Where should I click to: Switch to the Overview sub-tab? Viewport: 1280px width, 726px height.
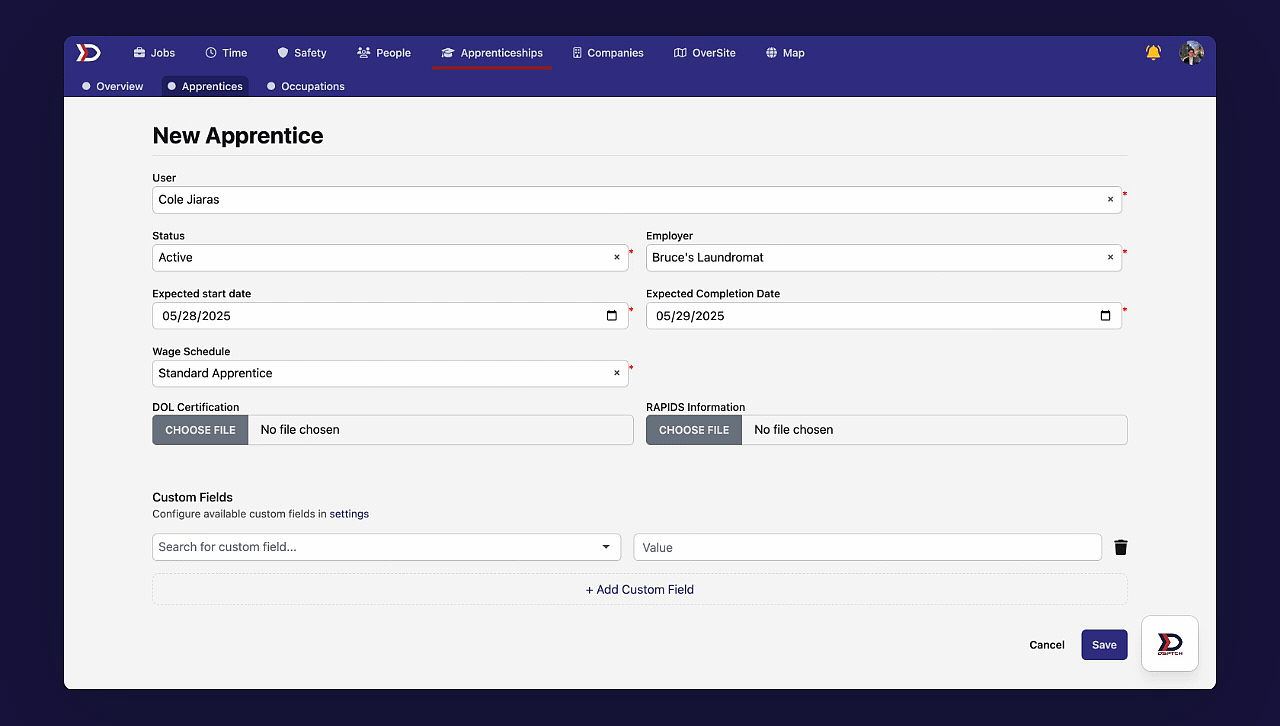[113, 86]
